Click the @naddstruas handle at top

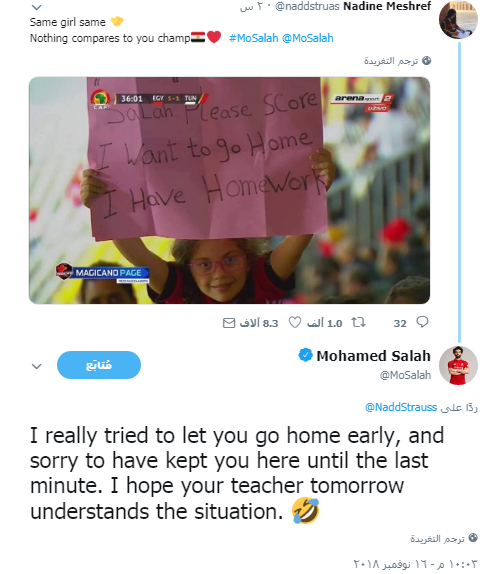307,6
